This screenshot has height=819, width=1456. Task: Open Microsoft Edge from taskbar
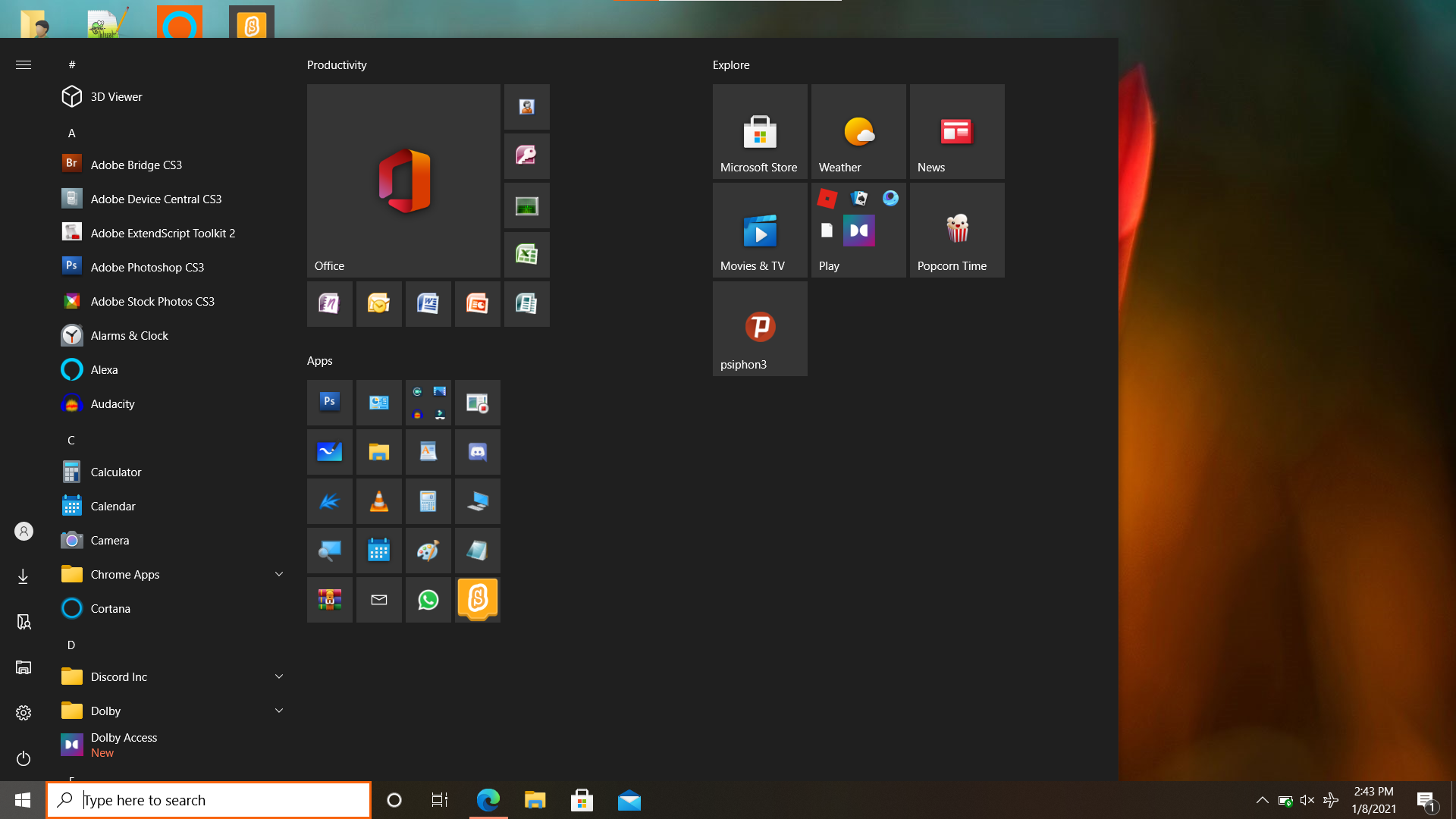(488, 800)
